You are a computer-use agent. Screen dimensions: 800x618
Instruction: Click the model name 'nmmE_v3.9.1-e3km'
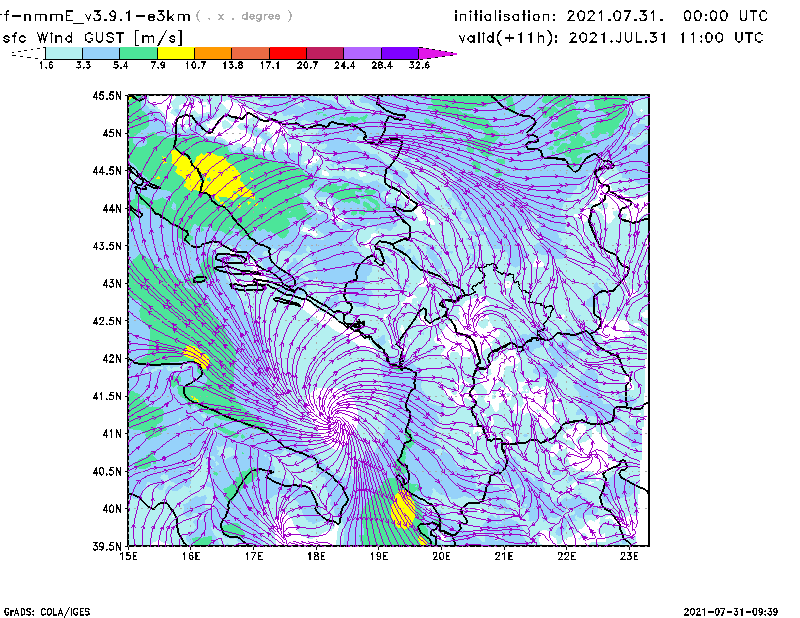point(107,16)
